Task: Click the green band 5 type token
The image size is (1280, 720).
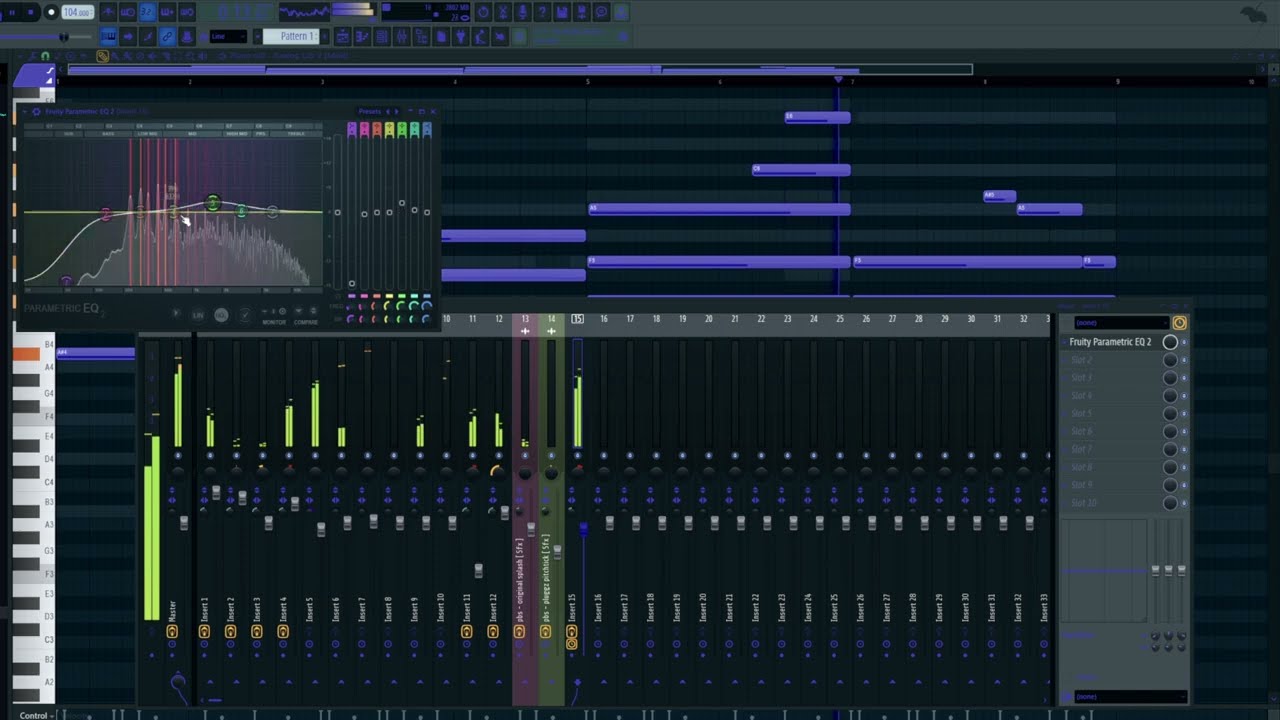Action: [x=402, y=130]
